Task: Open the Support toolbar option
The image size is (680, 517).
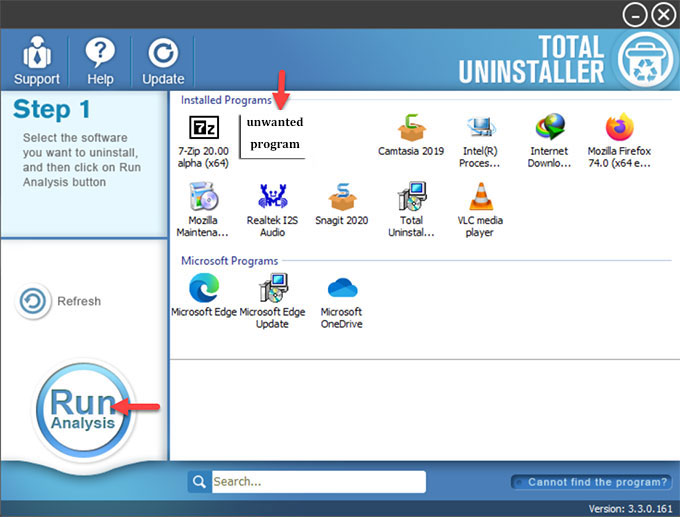Action: pyautogui.click(x=36, y=60)
